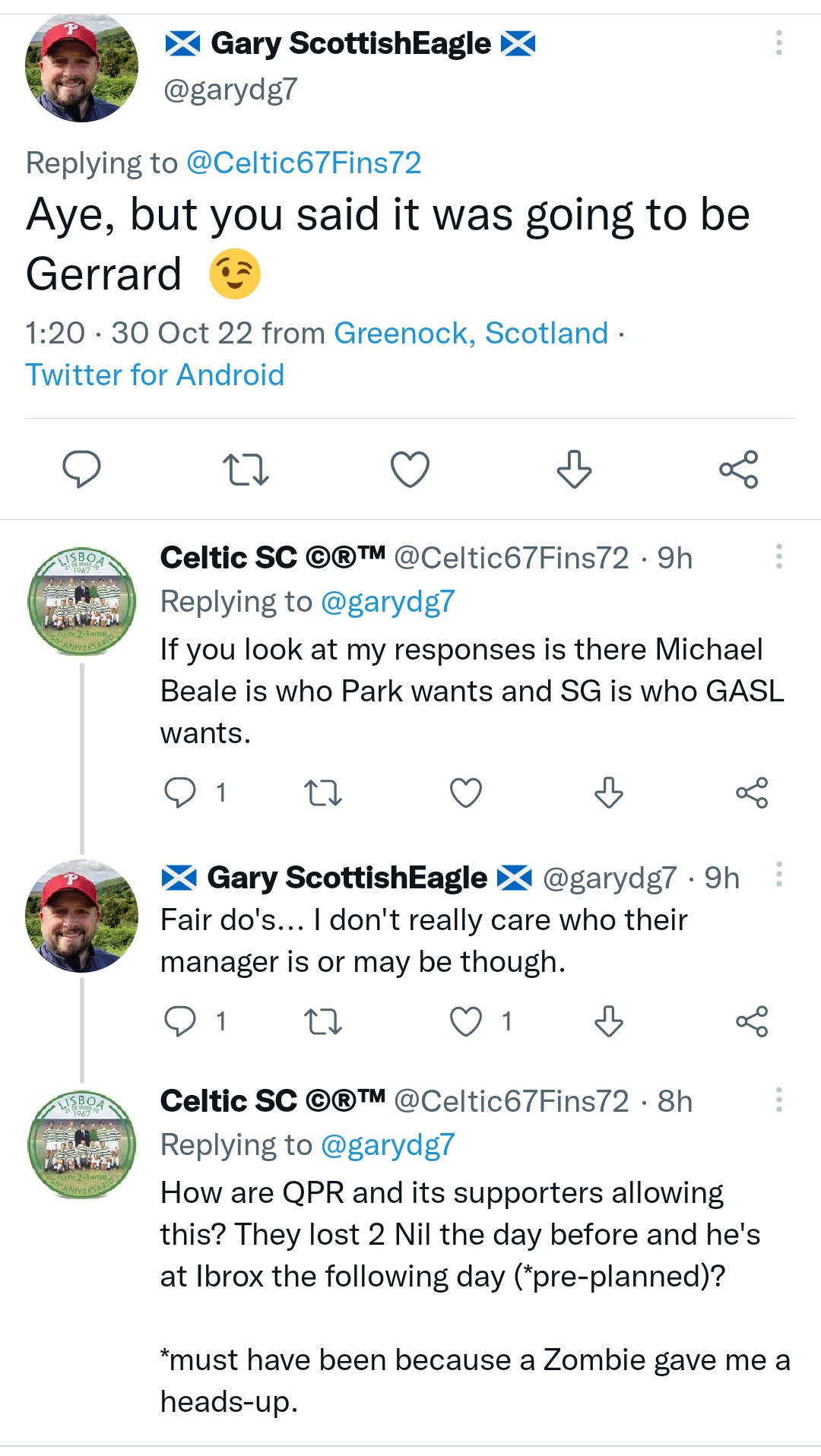Share the Michael Beale reply
Image resolution: width=821 pixels, height=1456 pixels.
pyautogui.click(x=752, y=793)
